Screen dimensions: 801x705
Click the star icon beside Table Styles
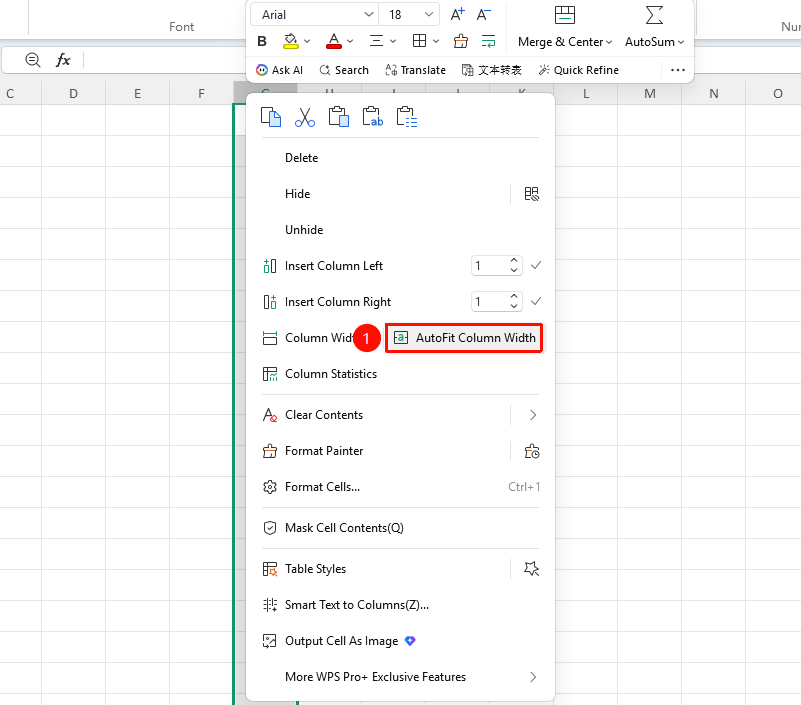click(x=531, y=569)
